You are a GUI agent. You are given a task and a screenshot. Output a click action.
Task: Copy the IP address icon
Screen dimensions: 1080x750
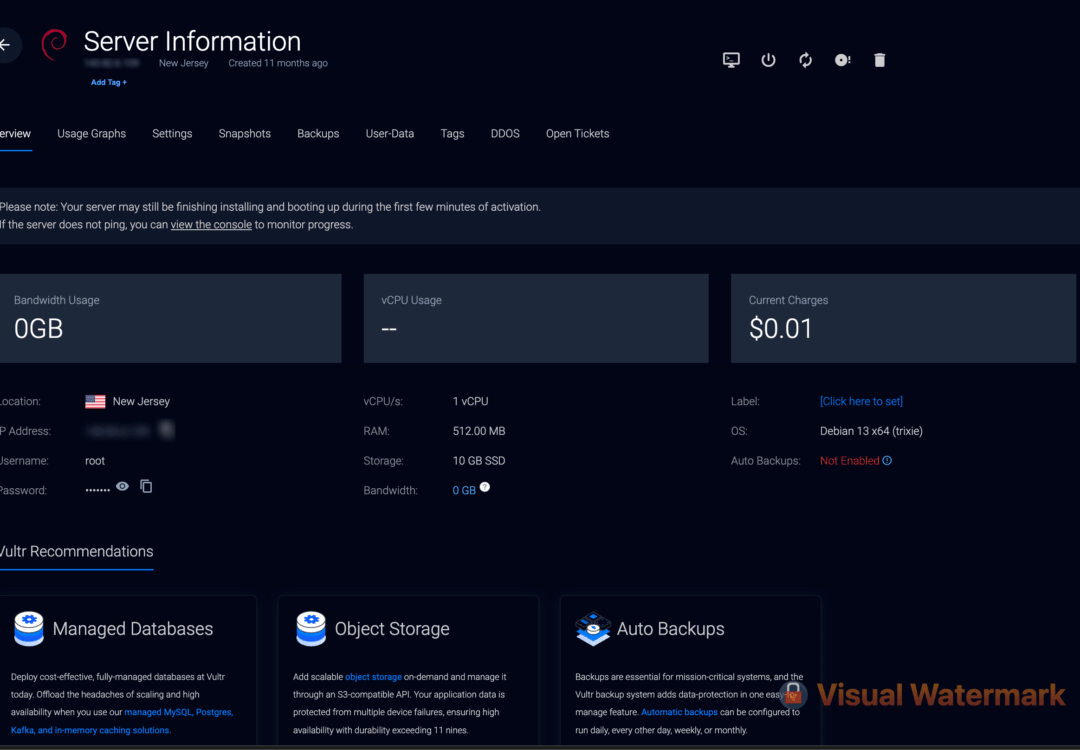point(166,430)
